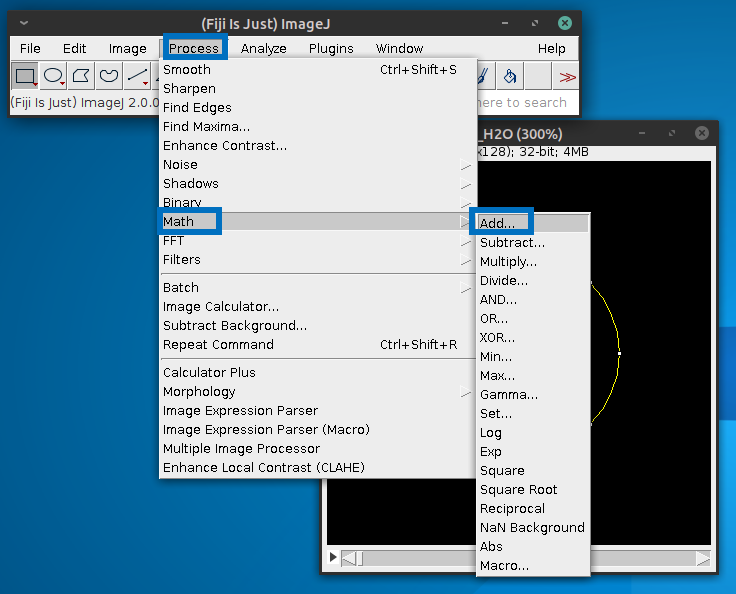
Task: Select the Rectangle selection tool
Action: 25,76
